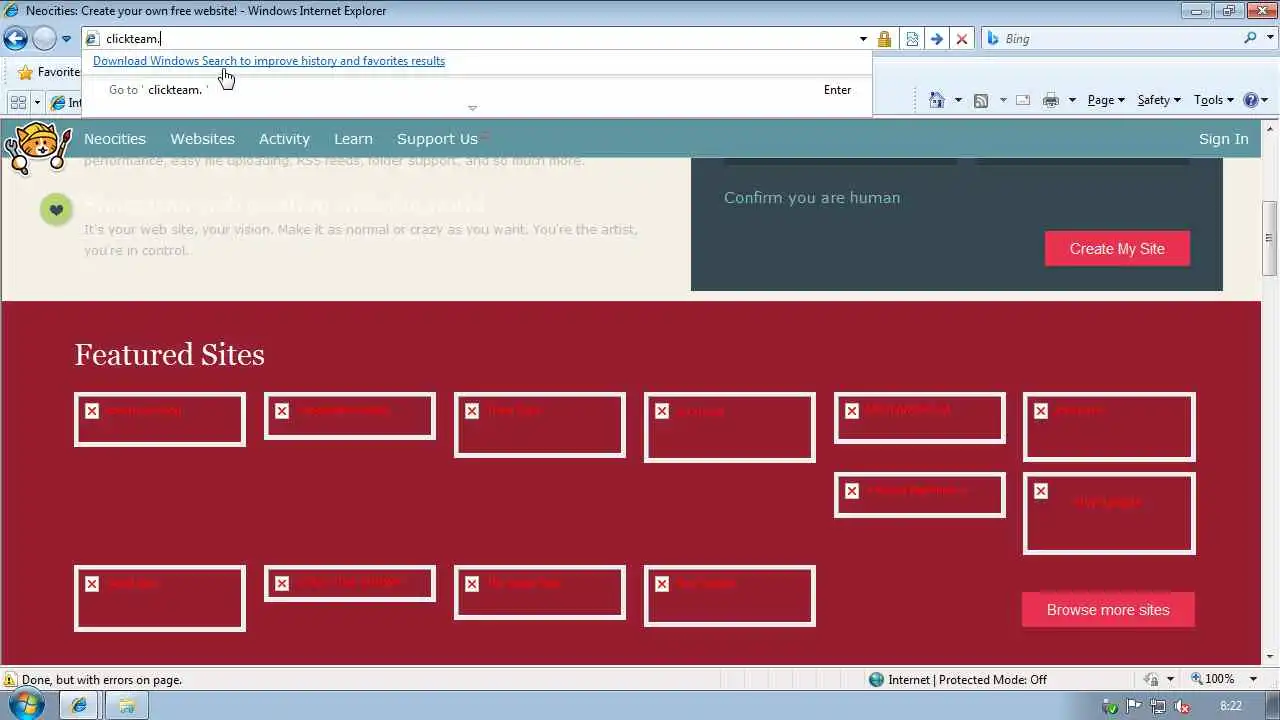Open the Safety menu

1159,100
